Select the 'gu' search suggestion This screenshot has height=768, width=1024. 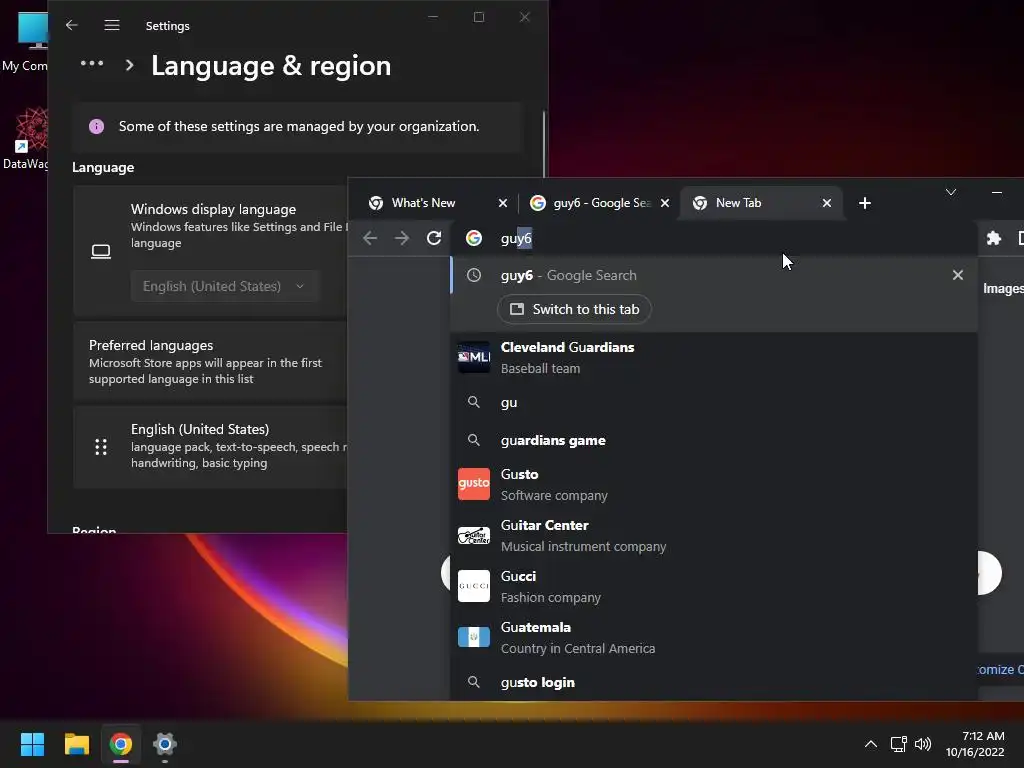(714, 402)
